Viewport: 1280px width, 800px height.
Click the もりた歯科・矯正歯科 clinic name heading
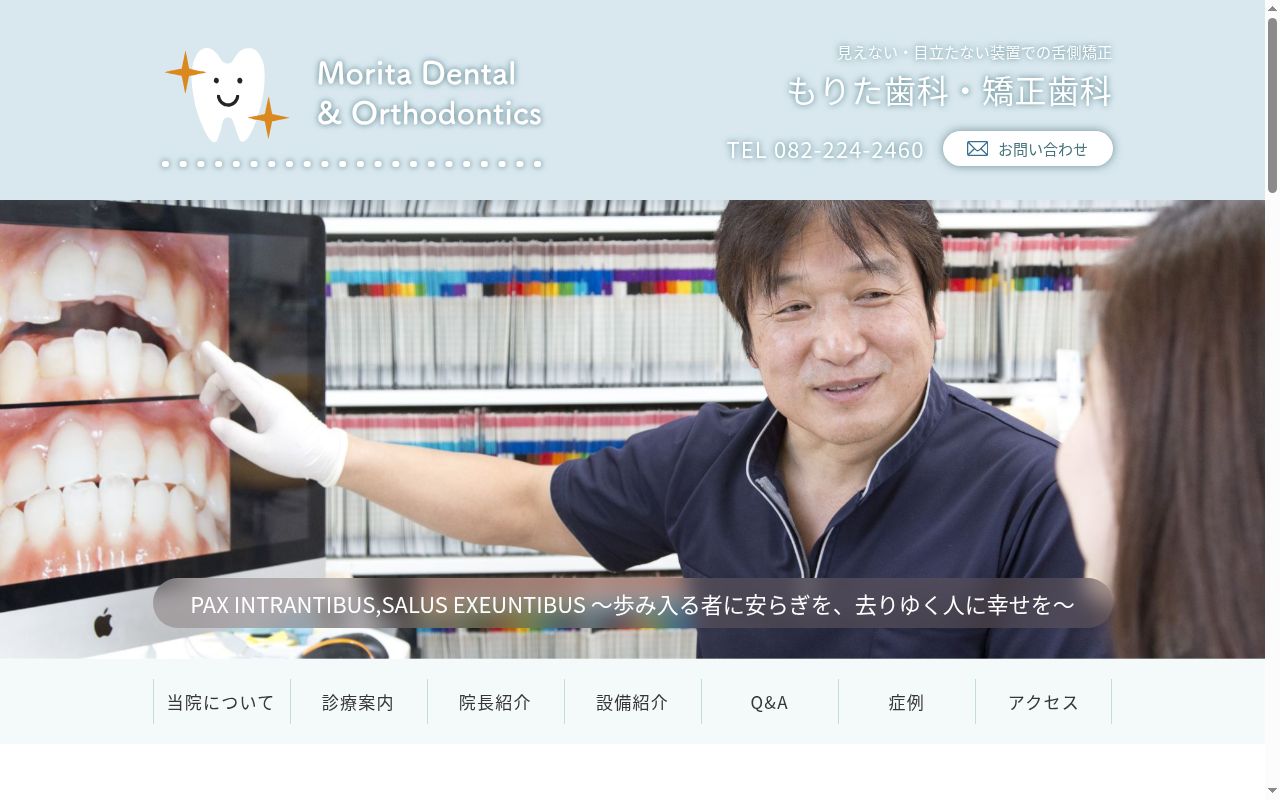[949, 92]
